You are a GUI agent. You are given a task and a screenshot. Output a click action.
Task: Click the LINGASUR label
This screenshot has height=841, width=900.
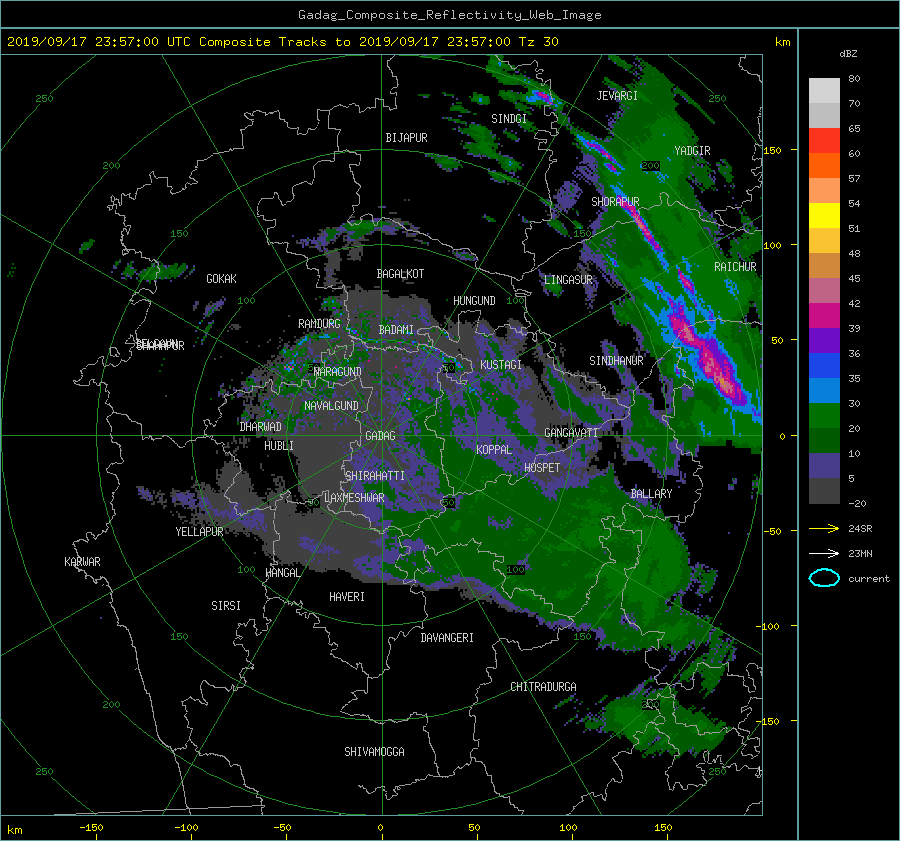[x=568, y=280]
